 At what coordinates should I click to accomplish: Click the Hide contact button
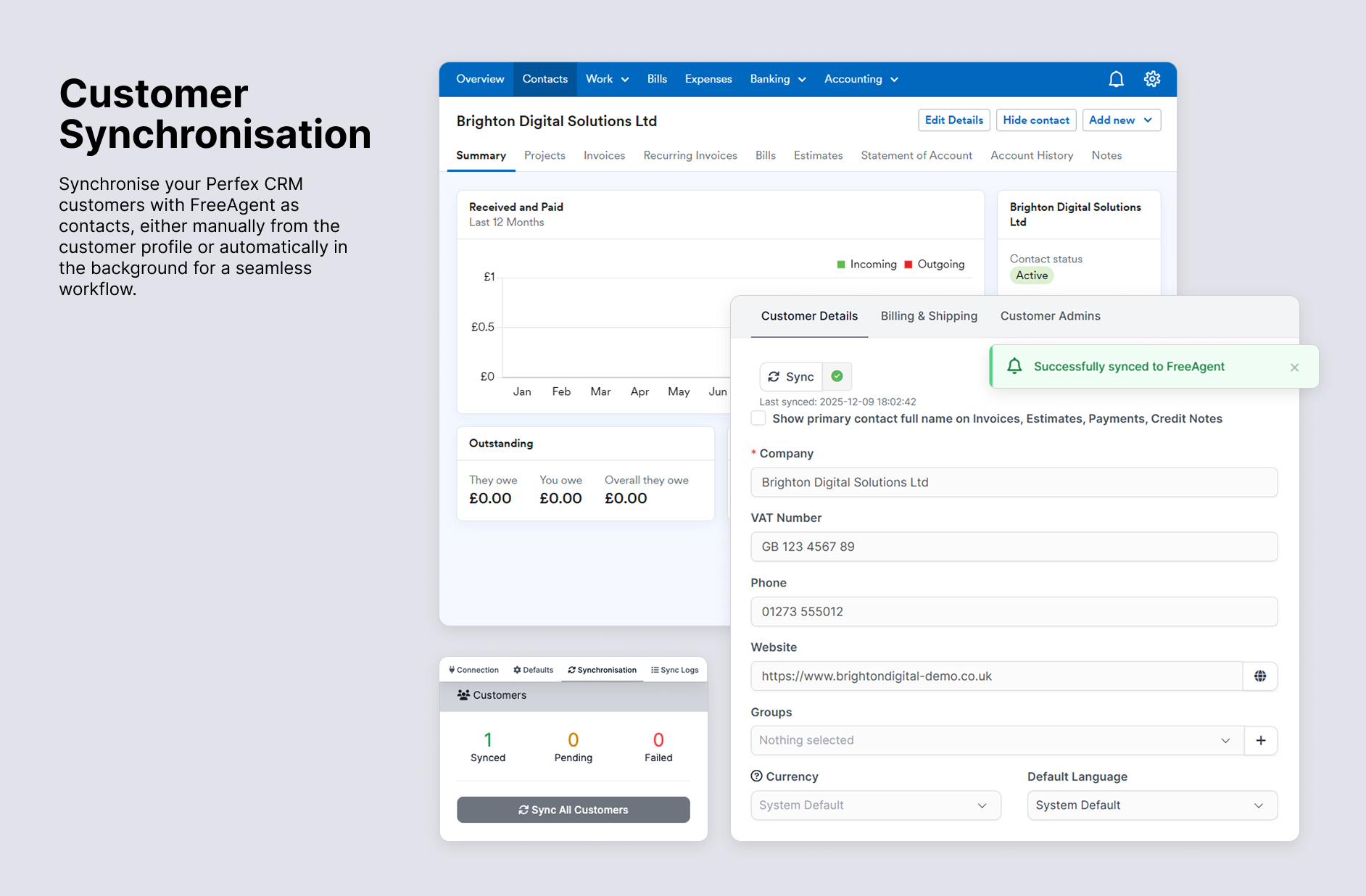[x=1035, y=120]
